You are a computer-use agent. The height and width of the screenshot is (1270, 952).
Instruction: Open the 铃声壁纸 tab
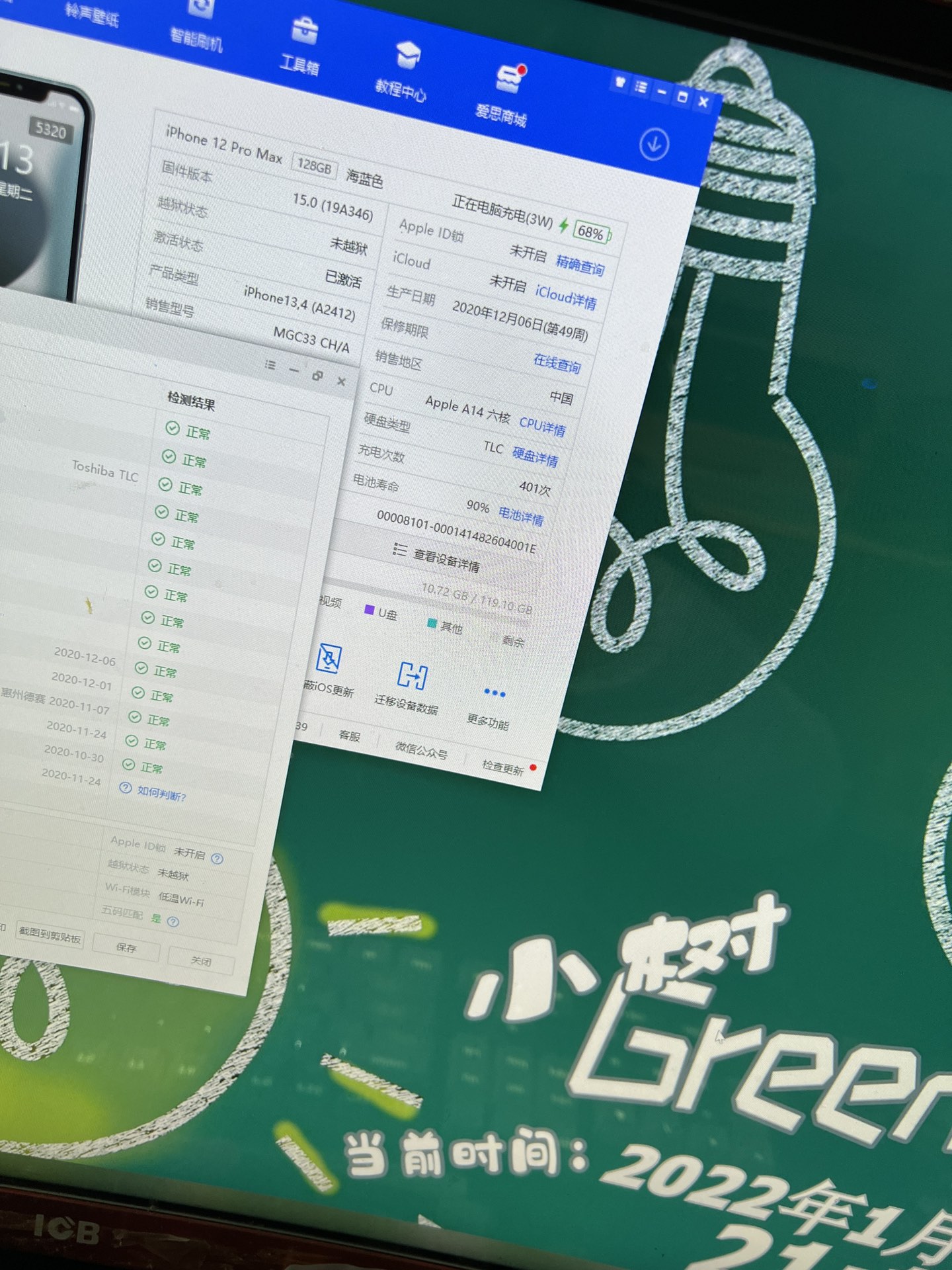pyautogui.click(x=92, y=13)
